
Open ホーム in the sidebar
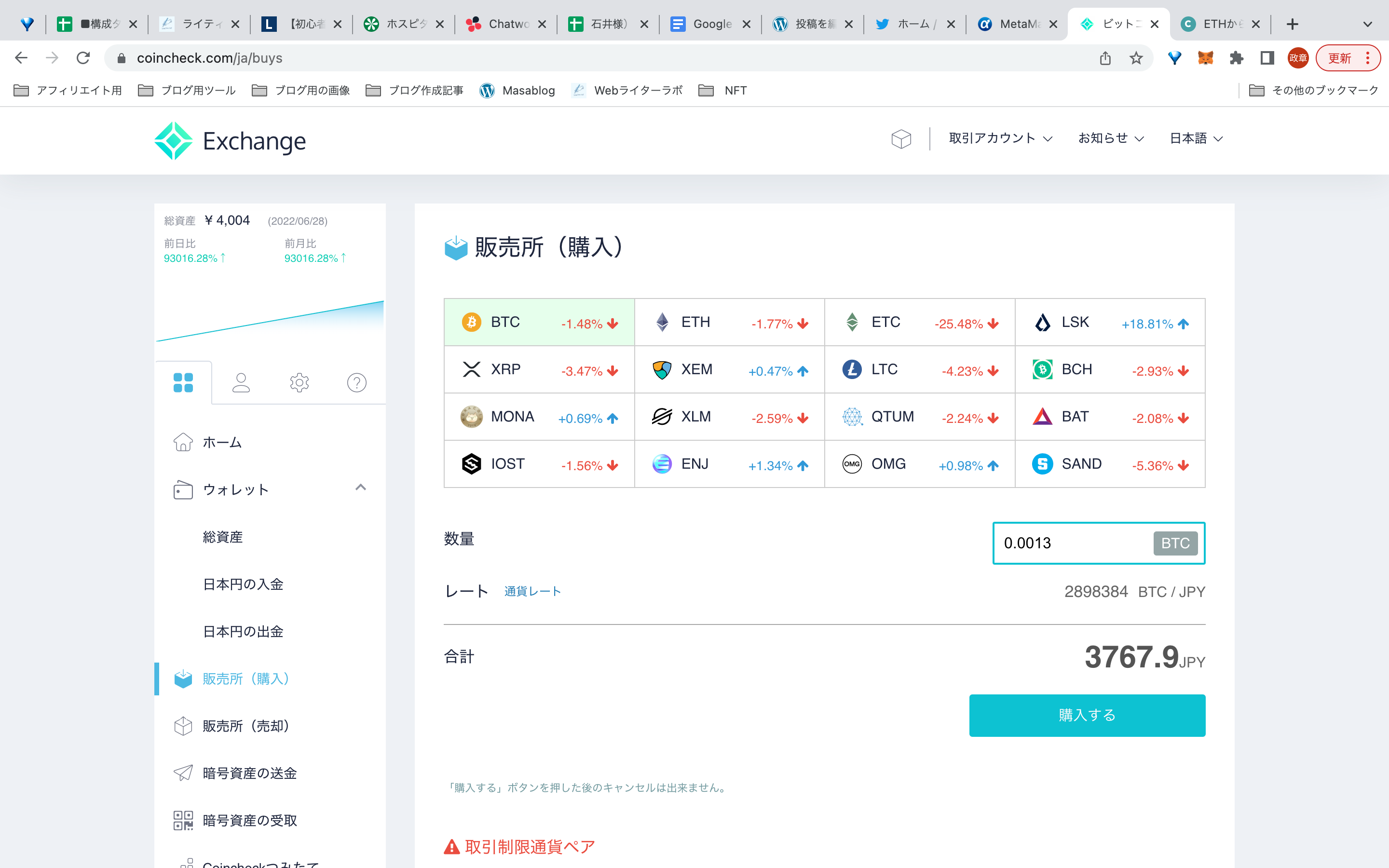[x=221, y=443]
